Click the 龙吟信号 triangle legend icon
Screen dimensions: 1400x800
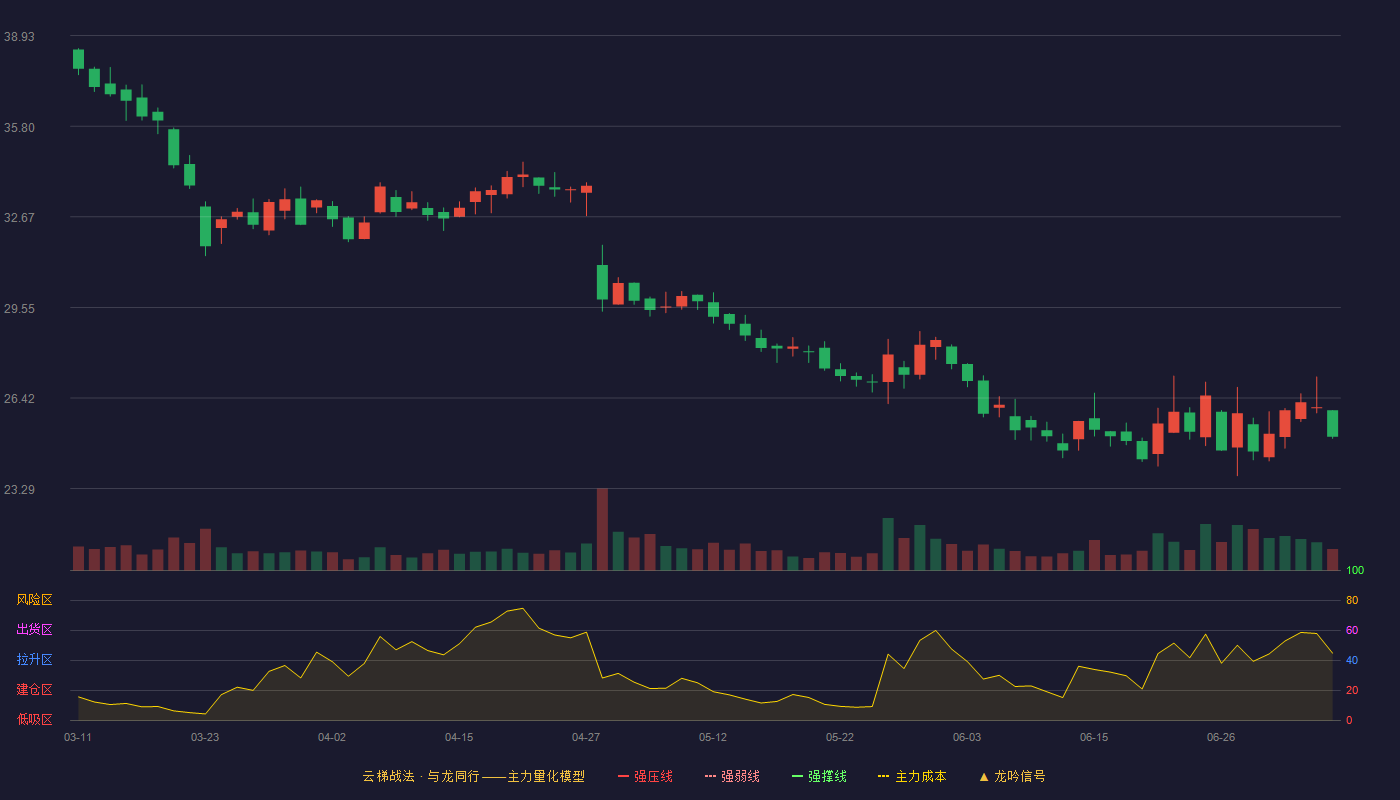pos(984,776)
